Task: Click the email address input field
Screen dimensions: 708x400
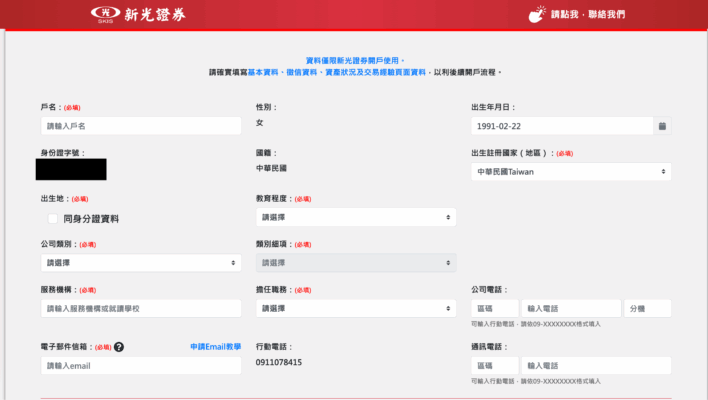Action: point(141,366)
